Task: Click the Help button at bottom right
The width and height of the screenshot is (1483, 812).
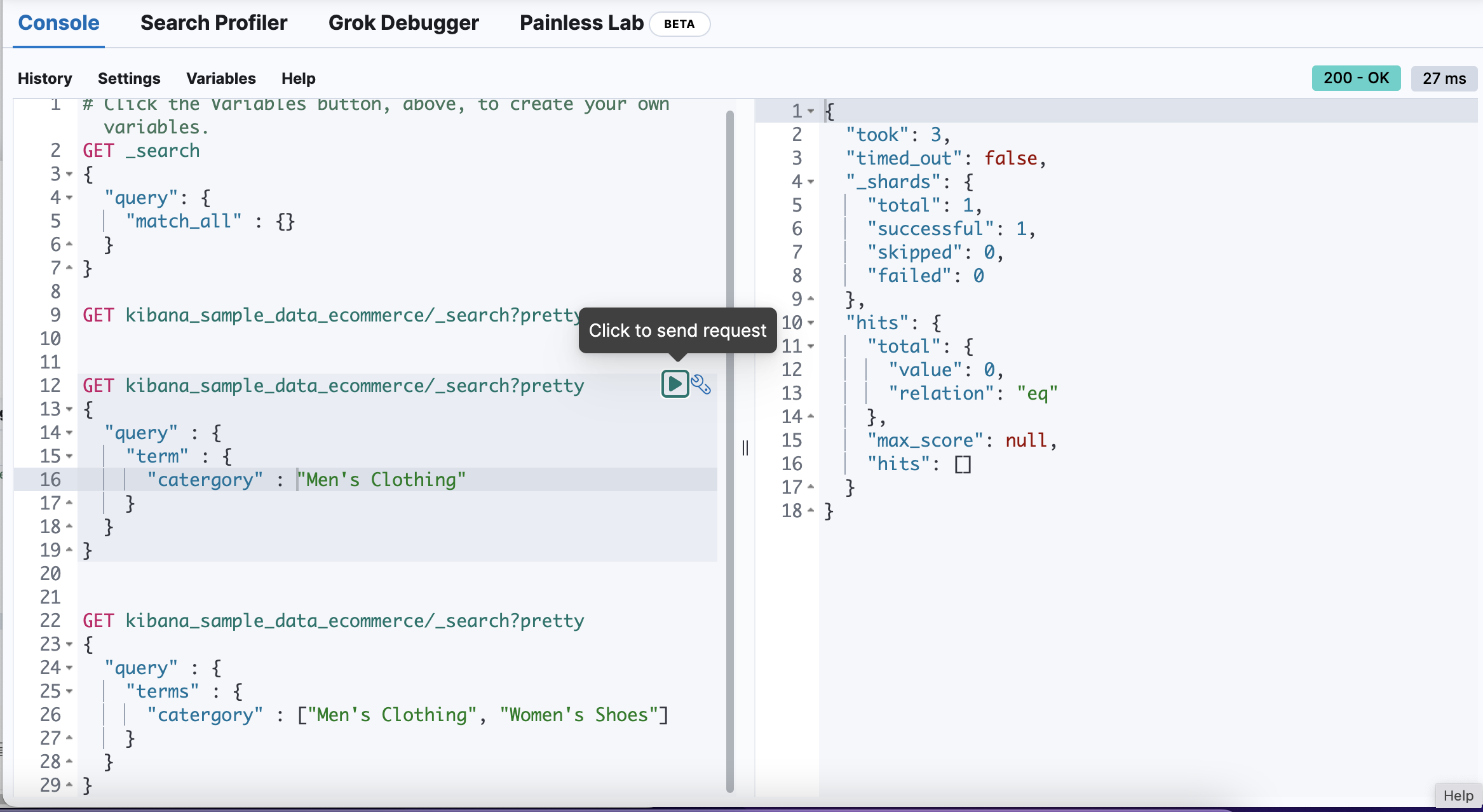Action: tap(1458, 795)
